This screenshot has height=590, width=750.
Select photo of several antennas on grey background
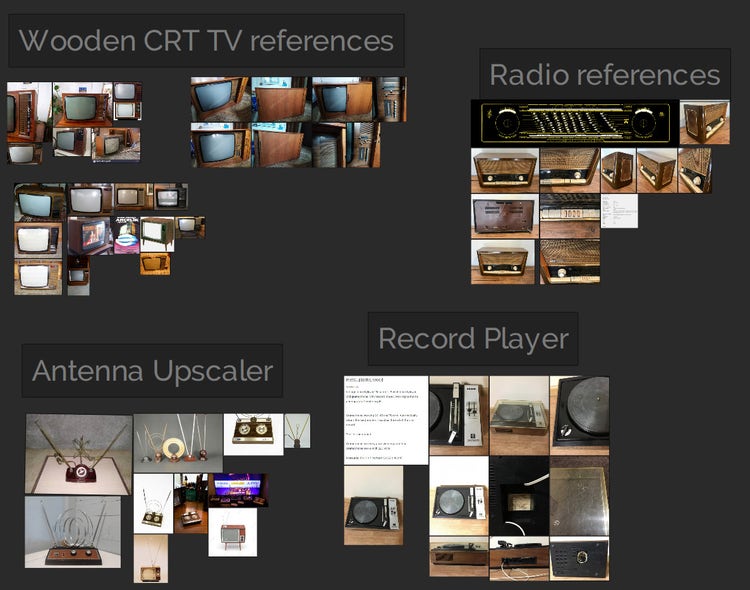(x=178, y=443)
